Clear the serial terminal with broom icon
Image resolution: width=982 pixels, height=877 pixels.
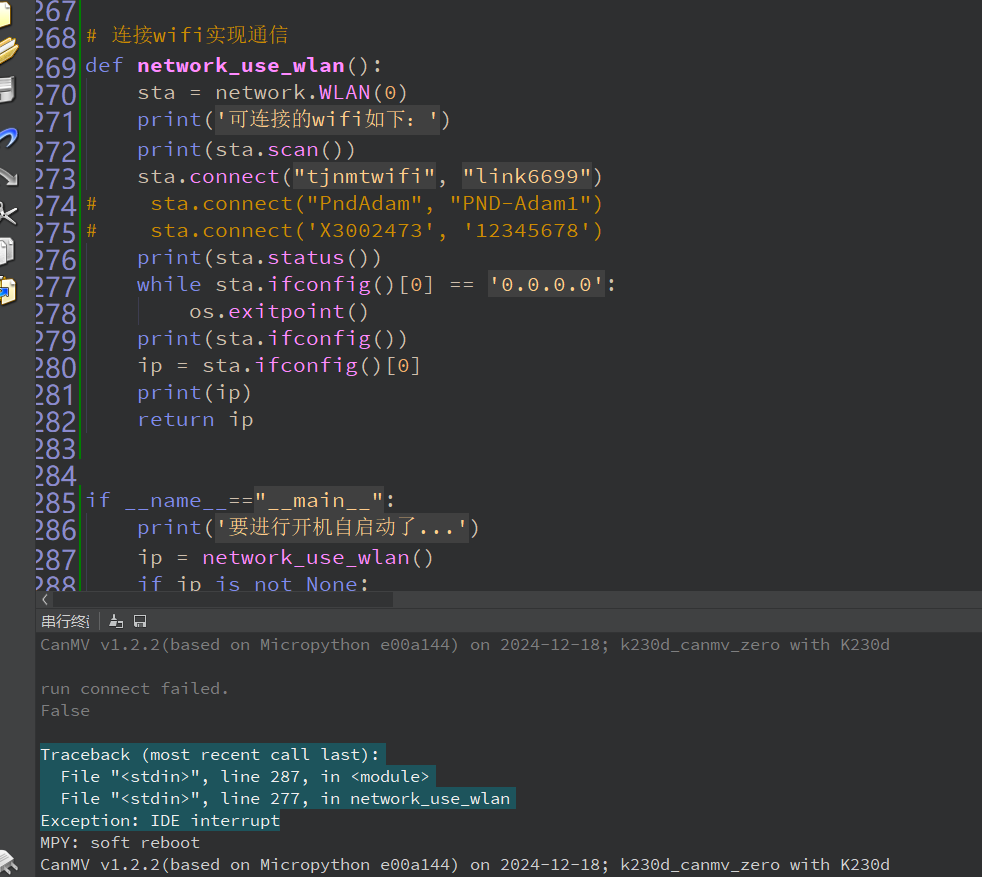coord(117,621)
